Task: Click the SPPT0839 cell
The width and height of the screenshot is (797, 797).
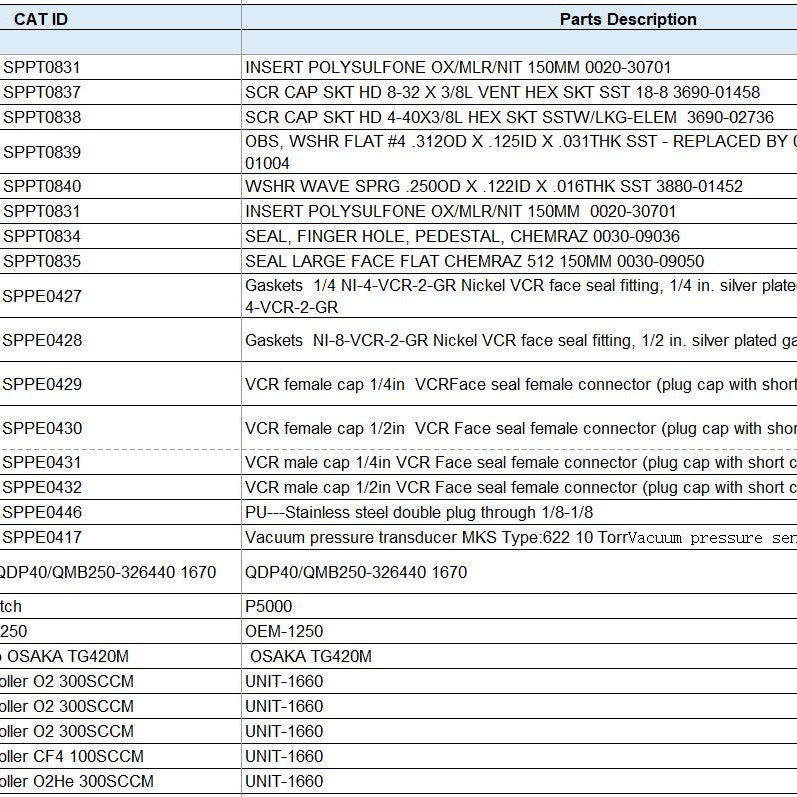Action: pyautogui.click(x=42, y=152)
